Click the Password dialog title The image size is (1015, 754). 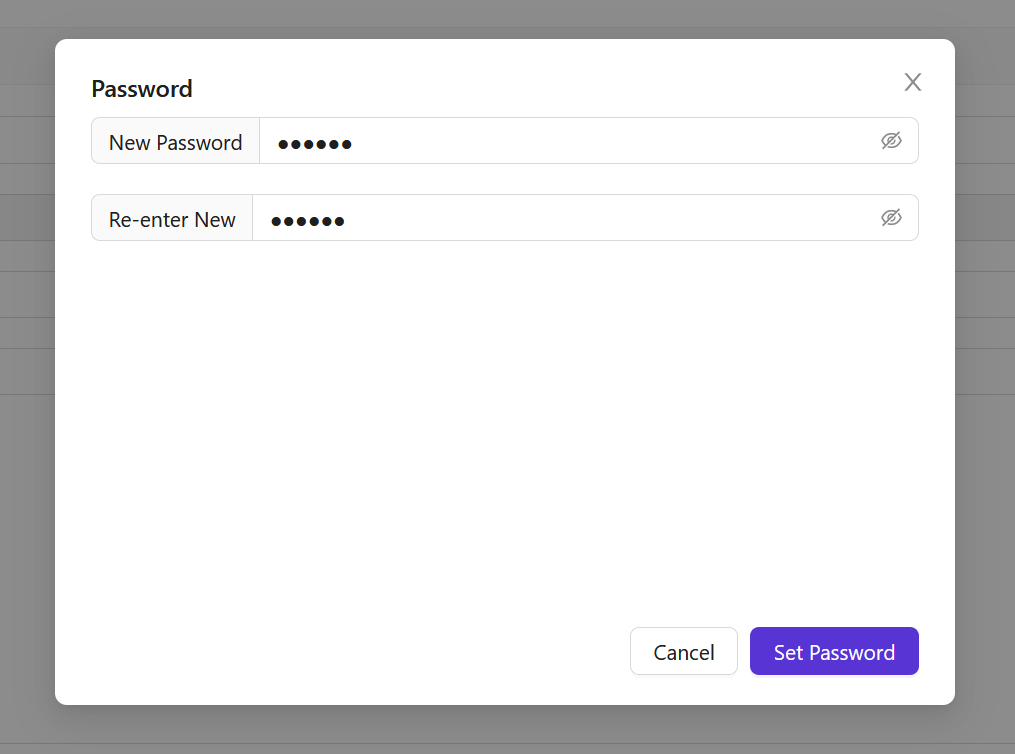tap(141, 89)
